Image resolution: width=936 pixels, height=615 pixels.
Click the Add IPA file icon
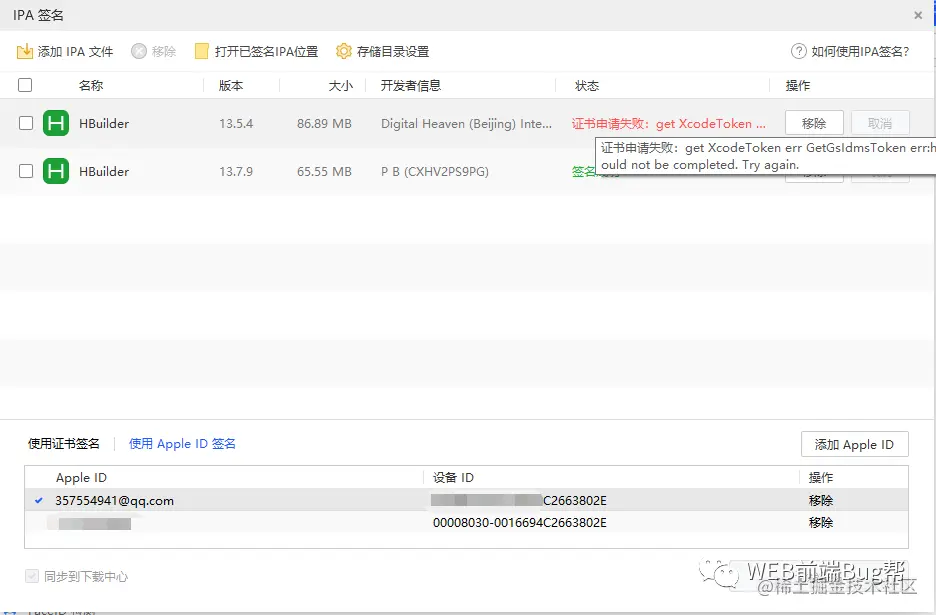(x=24, y=51)
